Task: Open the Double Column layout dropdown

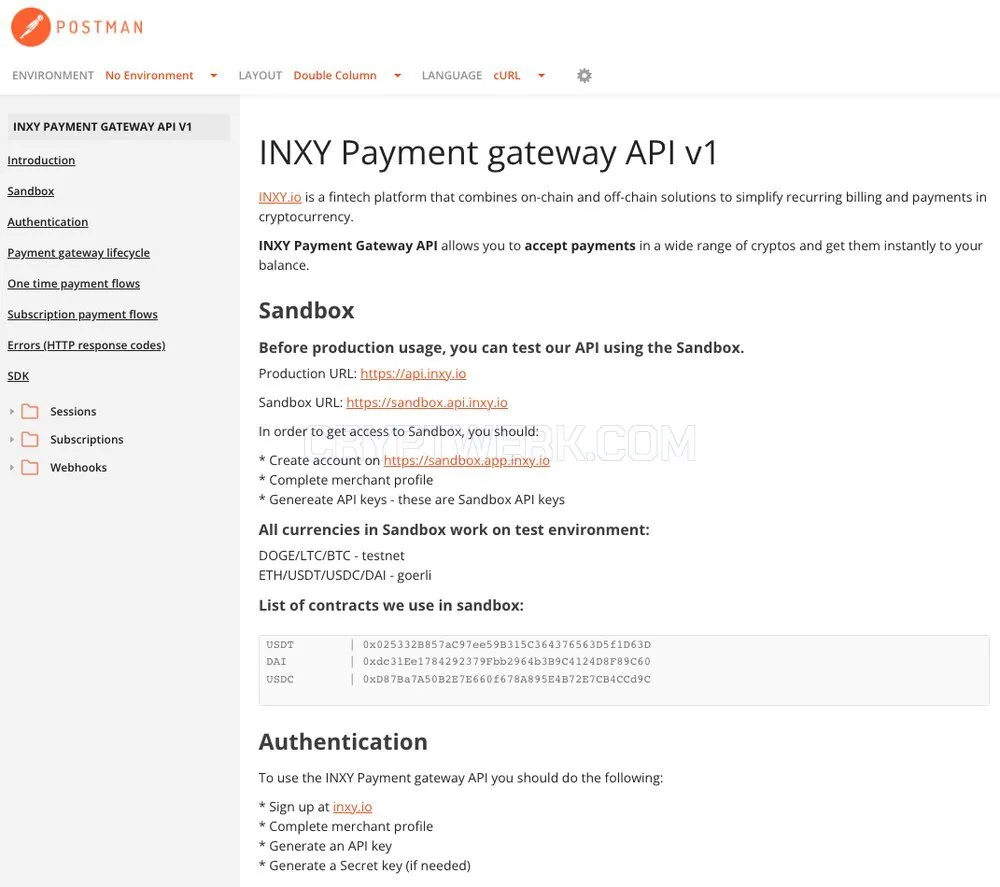Action: [x=347, y=75]
